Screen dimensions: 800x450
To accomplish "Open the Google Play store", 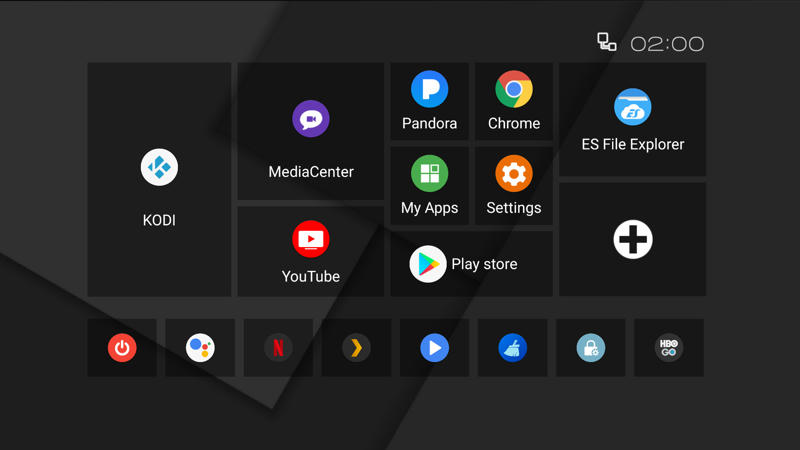I will pyautogui.click(x=471, y=264).
